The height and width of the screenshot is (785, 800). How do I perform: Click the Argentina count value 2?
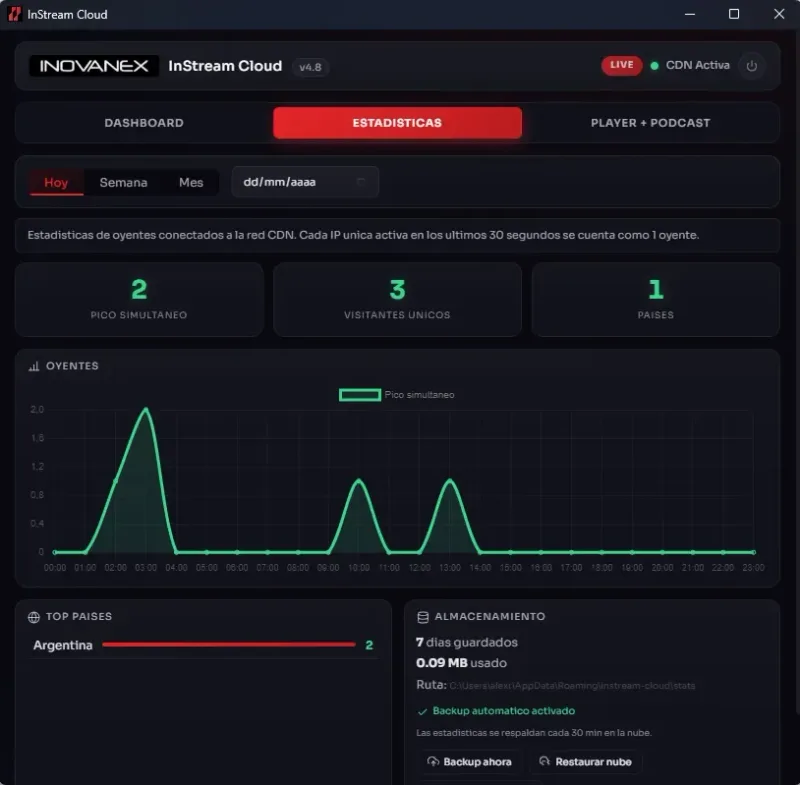(x=369, y=645)
